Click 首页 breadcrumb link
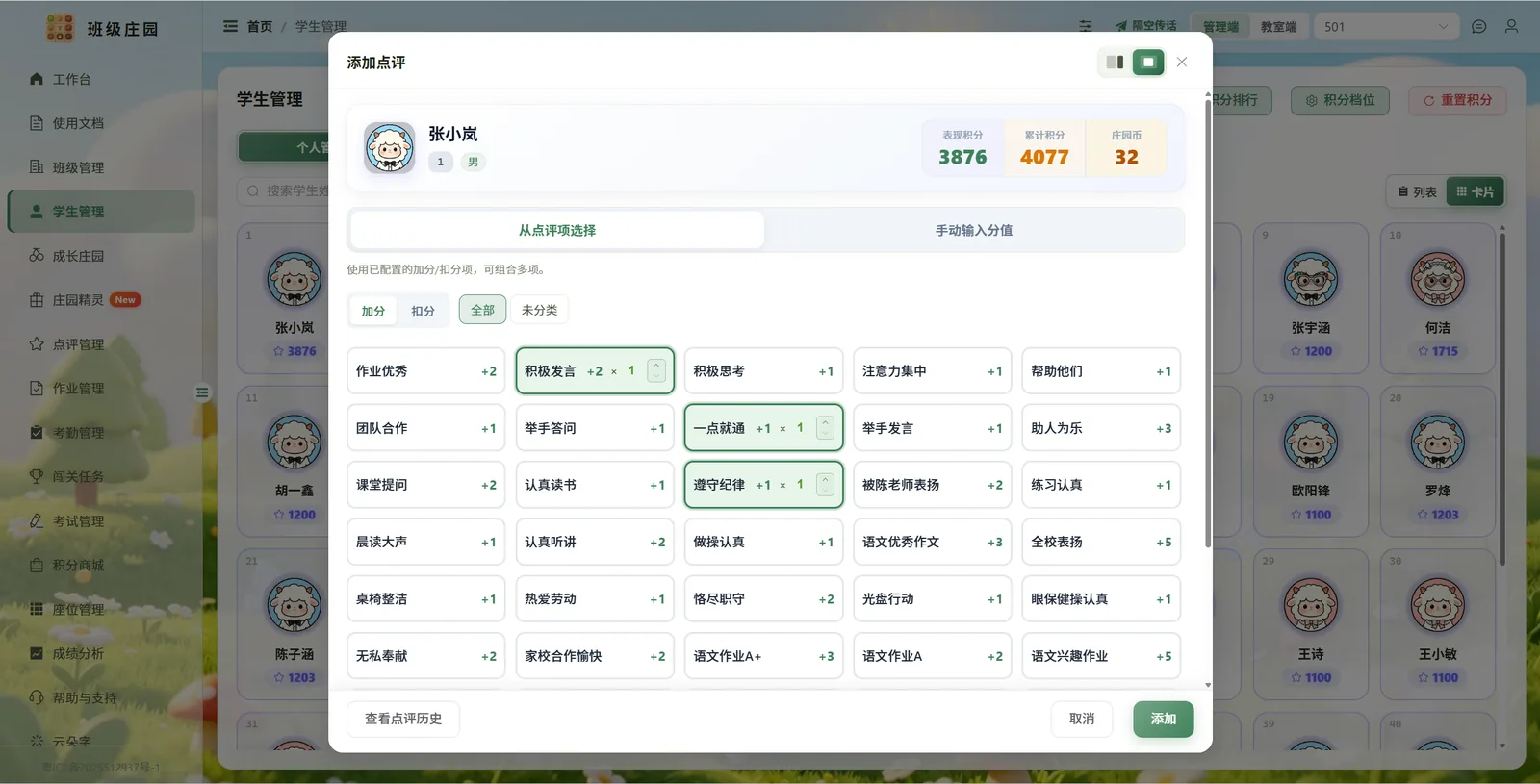The height and width of the screenshot is (784, 1540). (260, 26)
